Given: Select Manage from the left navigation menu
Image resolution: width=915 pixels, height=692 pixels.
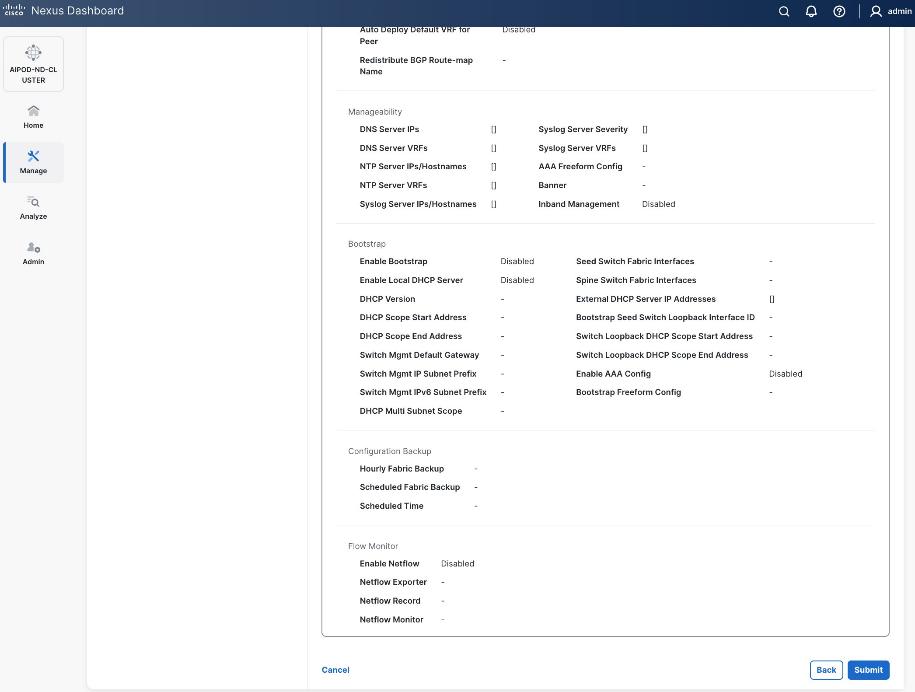Looking at the screenshot, I should 33,170.
